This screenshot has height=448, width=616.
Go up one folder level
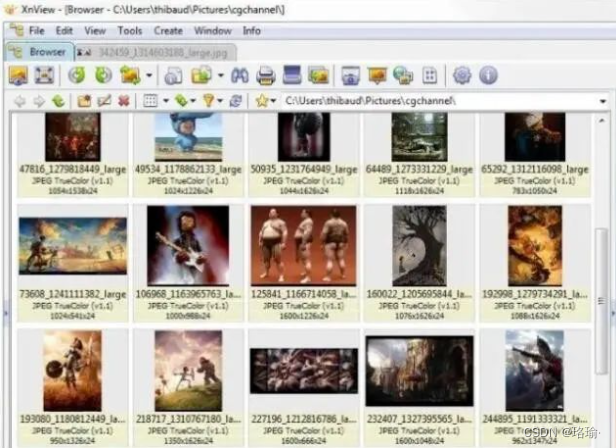click(58, 101)
